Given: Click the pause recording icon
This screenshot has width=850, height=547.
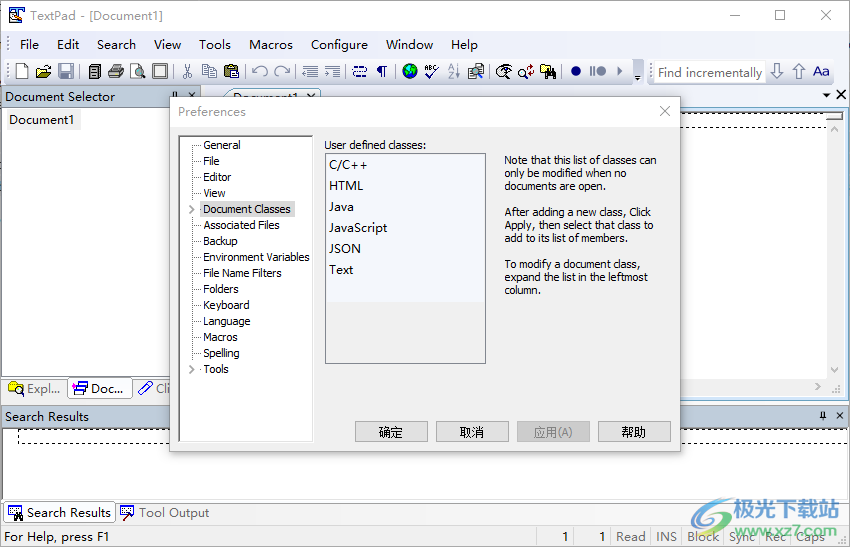Looking at the screenshot, I should 597,72.
